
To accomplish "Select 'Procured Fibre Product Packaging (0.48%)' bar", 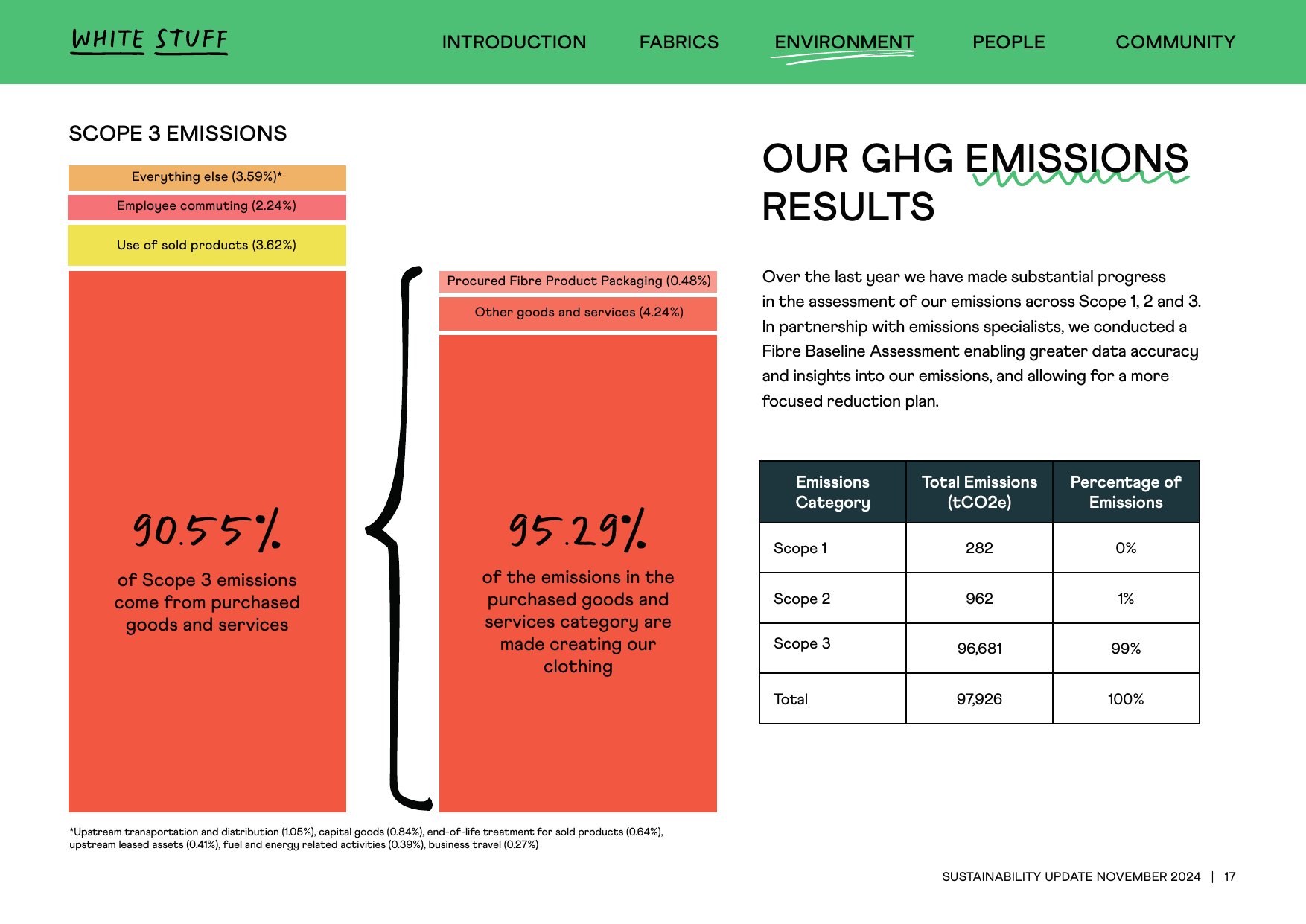I will pos(578,281).
